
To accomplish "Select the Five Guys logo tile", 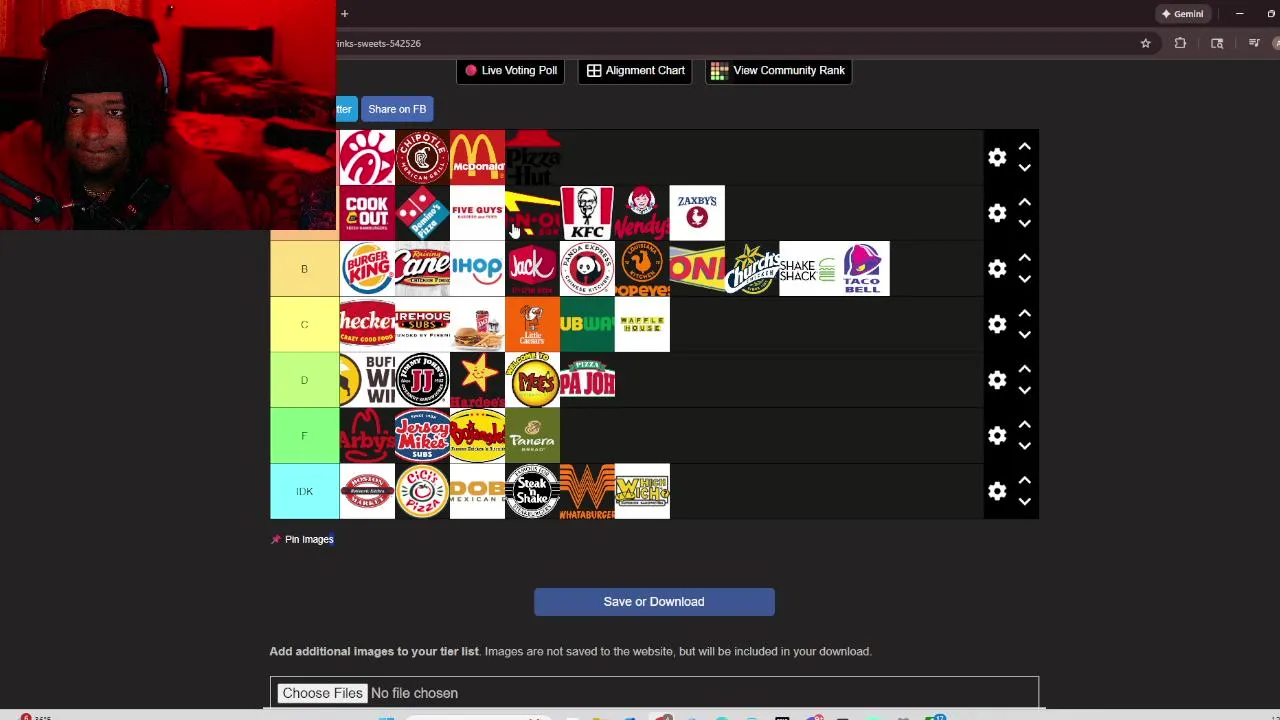I will (477, 213).
